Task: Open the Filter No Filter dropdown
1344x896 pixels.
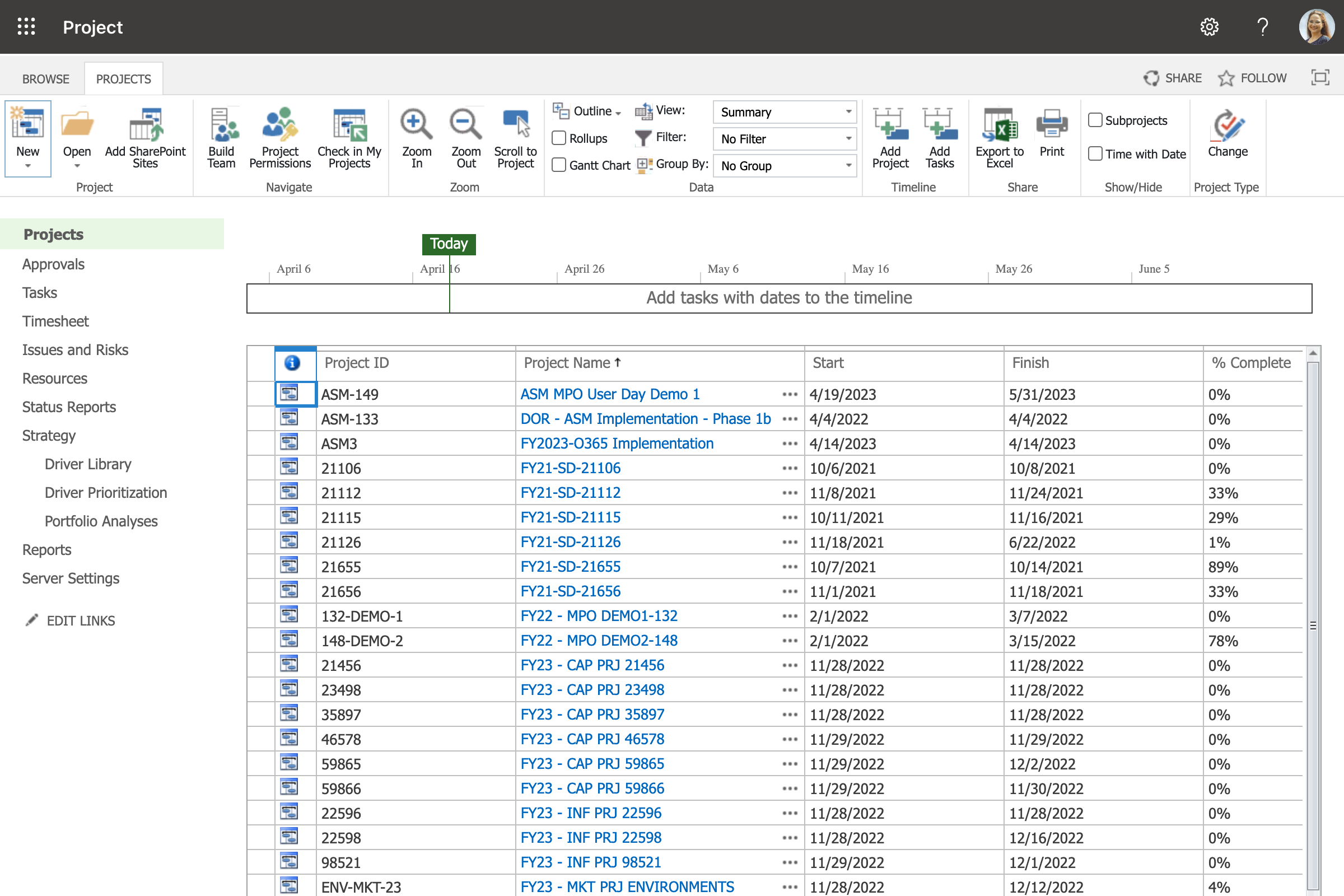Action: click(785, 138)
